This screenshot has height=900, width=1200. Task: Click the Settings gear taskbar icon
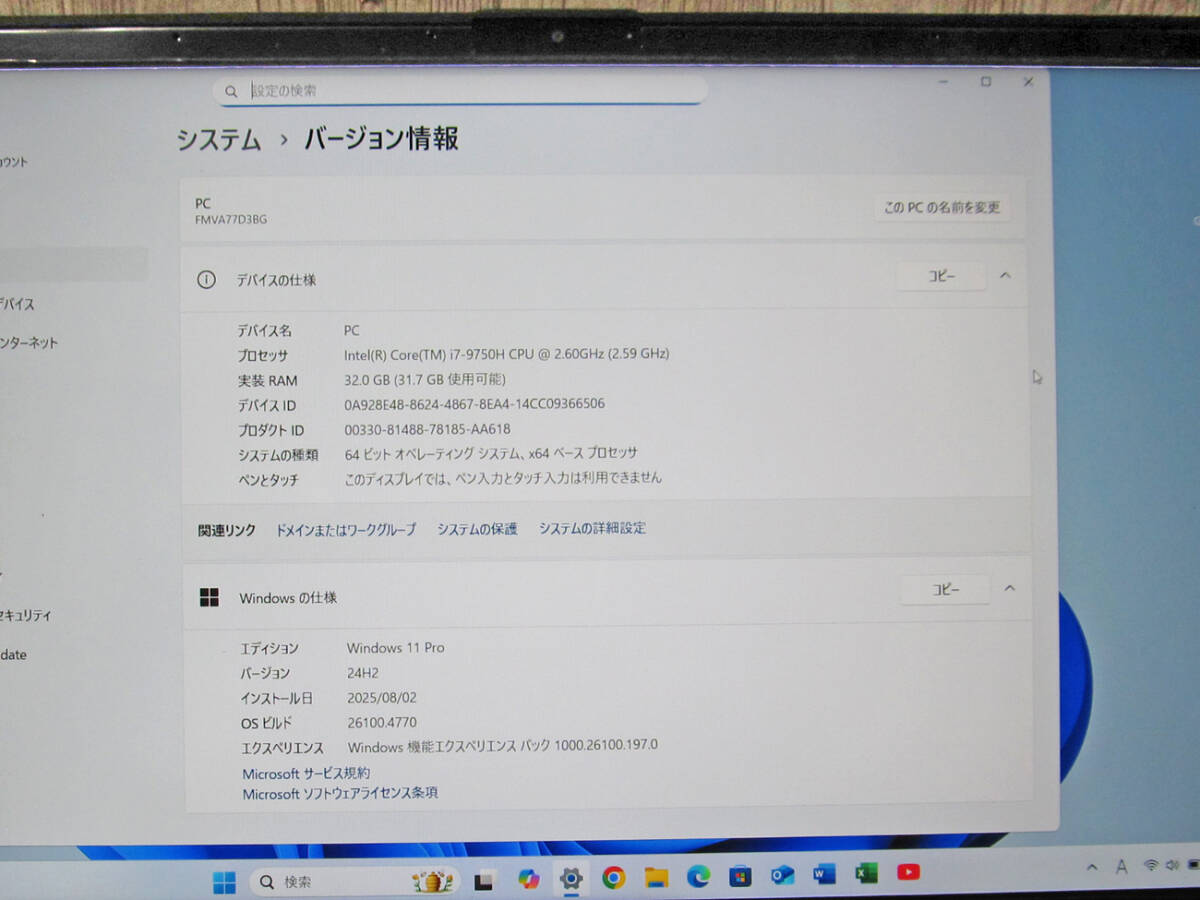571,879
